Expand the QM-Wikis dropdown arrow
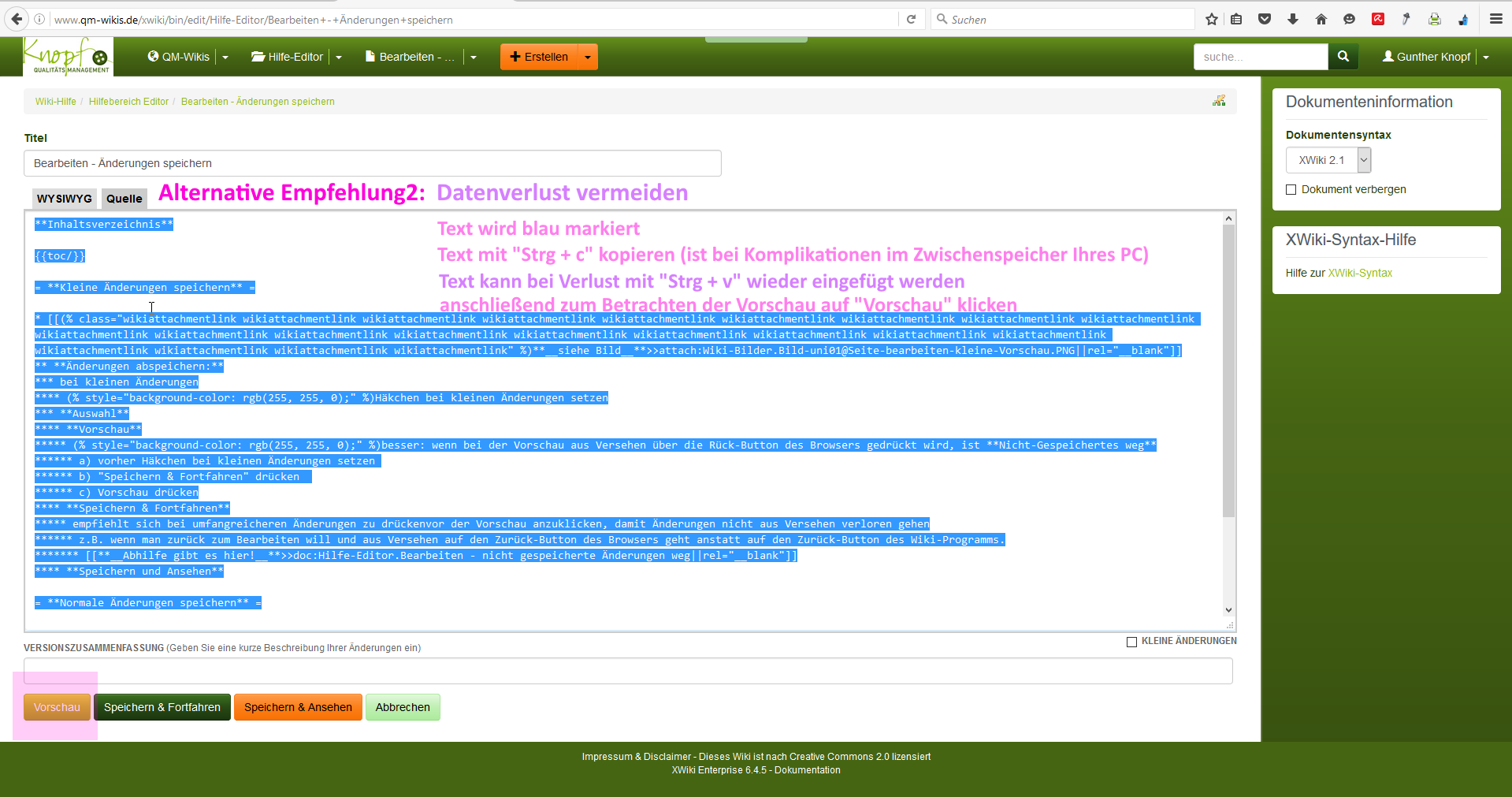The image size is (1512, 797). click(225, 57)
